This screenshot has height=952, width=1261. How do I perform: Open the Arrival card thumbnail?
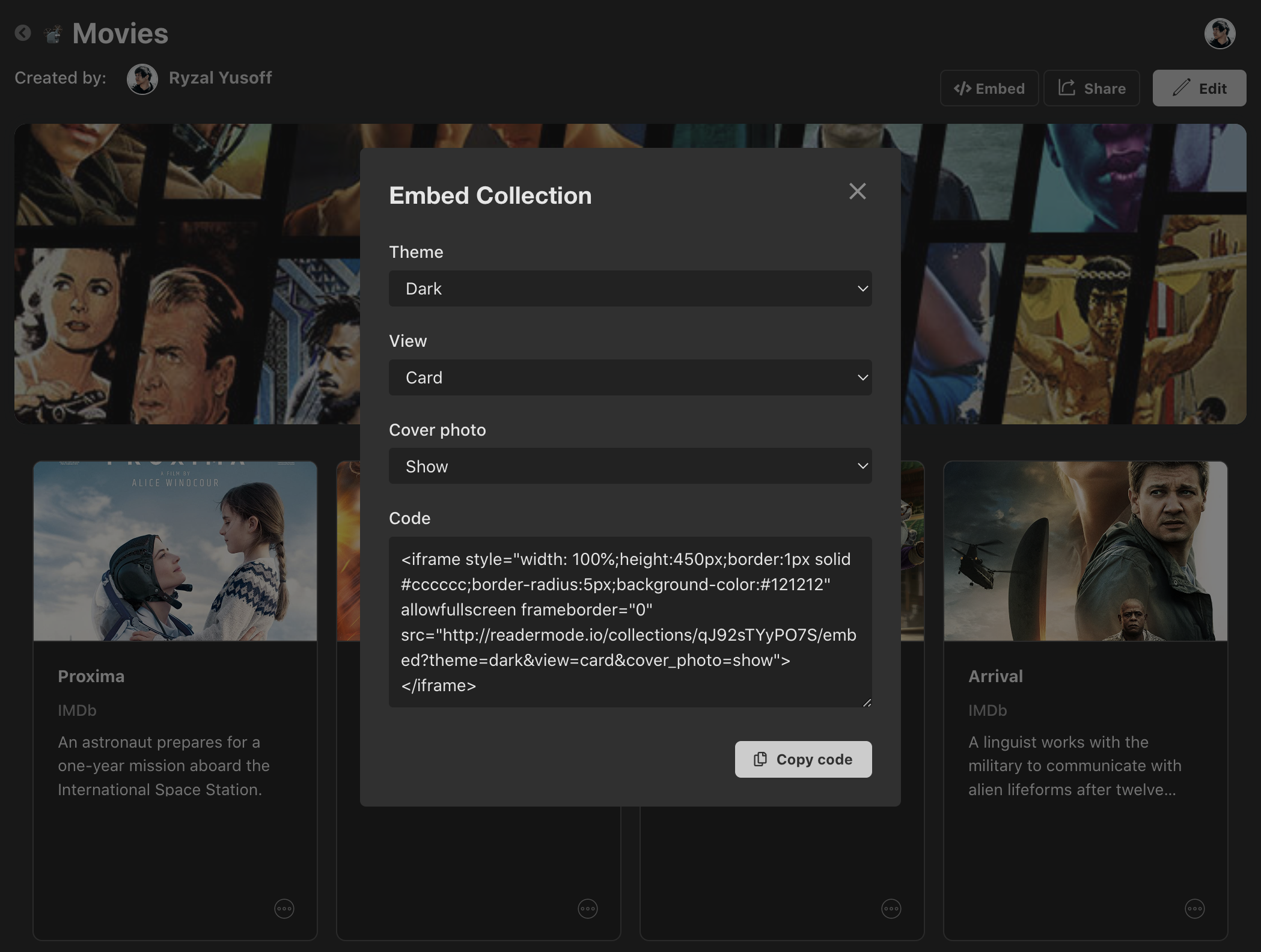pyautogui.click(x=1085, y=551)
